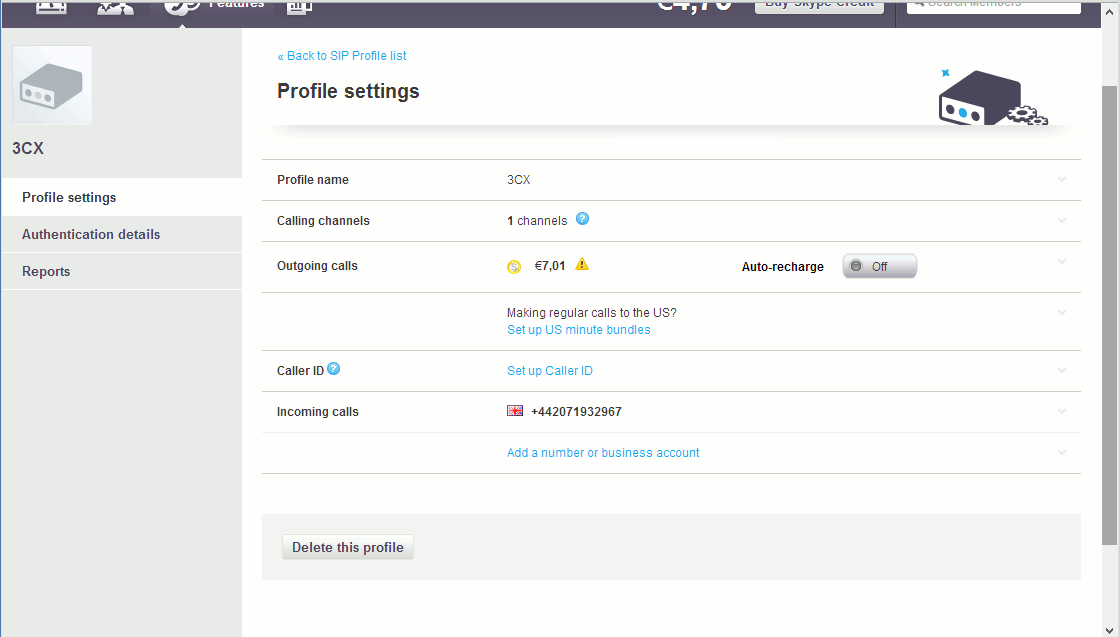
Task: Click the Skype credit coin icon
Action: tap(514, 267)
